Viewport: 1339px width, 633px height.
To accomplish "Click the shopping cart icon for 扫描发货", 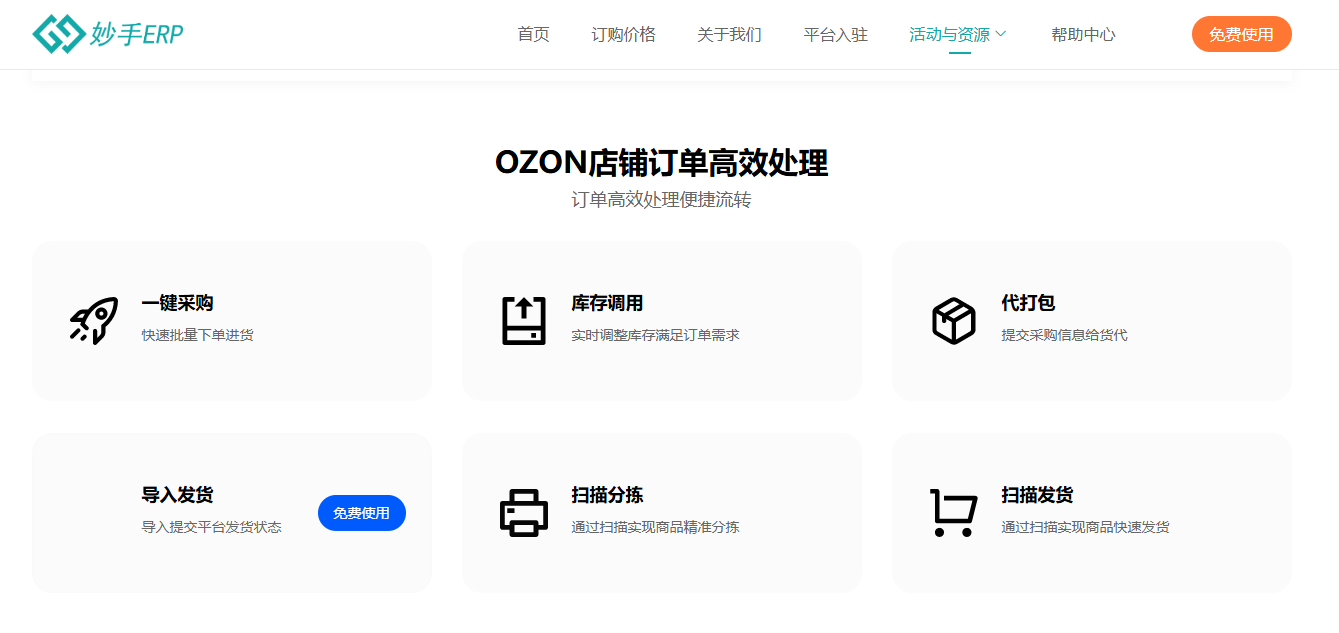I will 953,513.
